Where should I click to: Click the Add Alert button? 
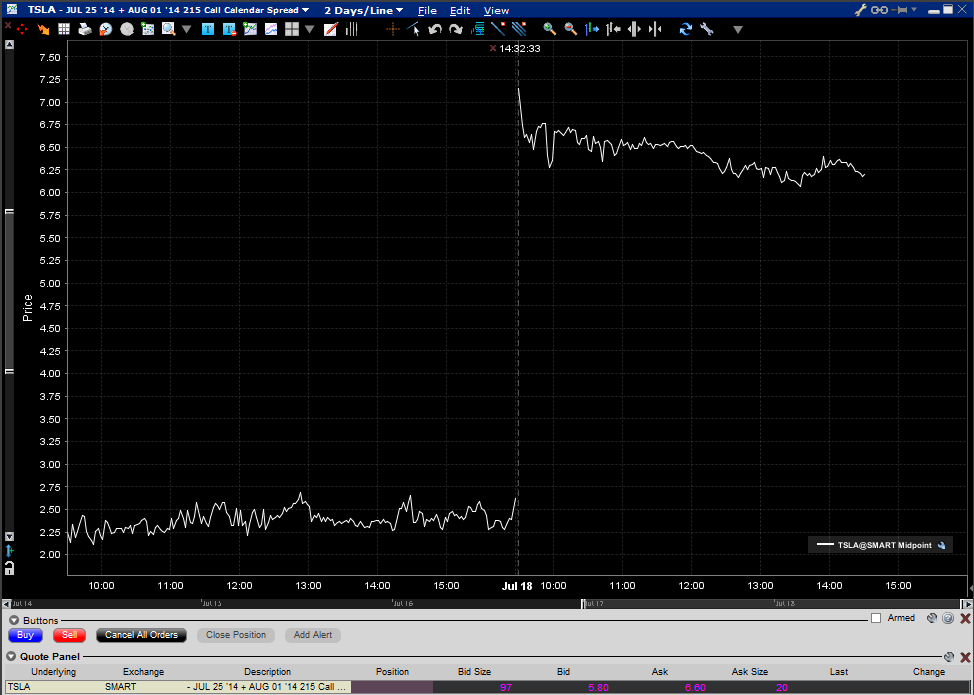point(312,635)
